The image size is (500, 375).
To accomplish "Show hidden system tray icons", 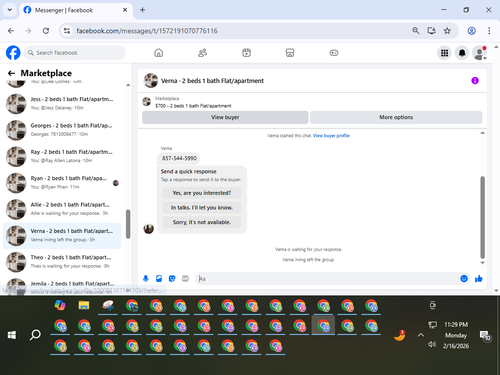I will (x=421, y=335).
